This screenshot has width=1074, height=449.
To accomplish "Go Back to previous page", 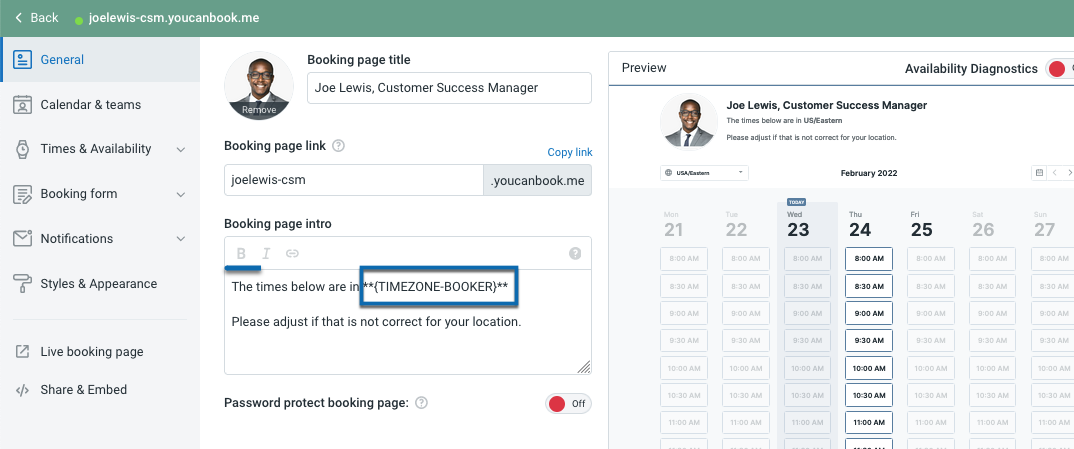I will coord(36,18).
